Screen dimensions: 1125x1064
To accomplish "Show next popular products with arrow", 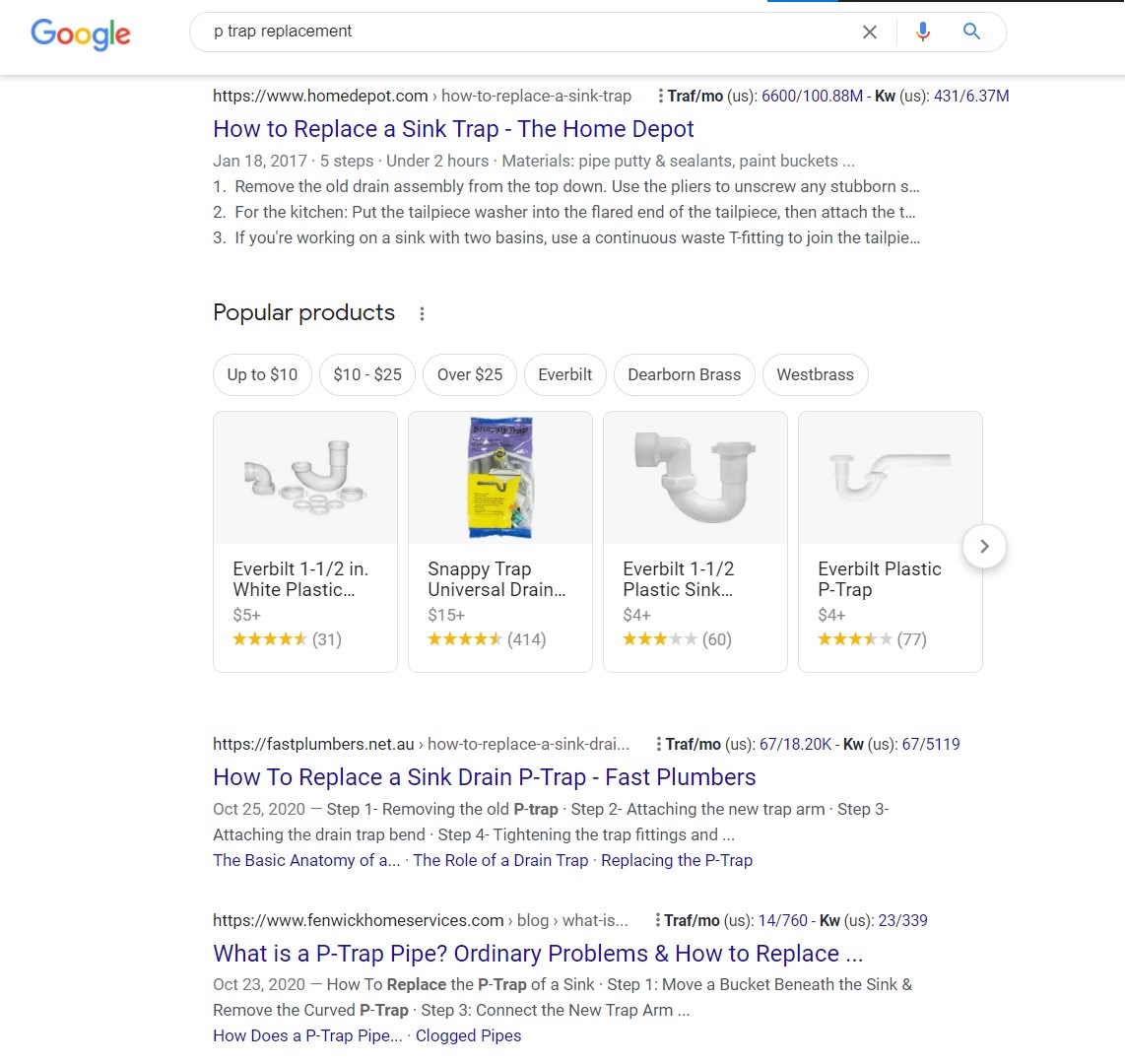I will click(984, 546).
